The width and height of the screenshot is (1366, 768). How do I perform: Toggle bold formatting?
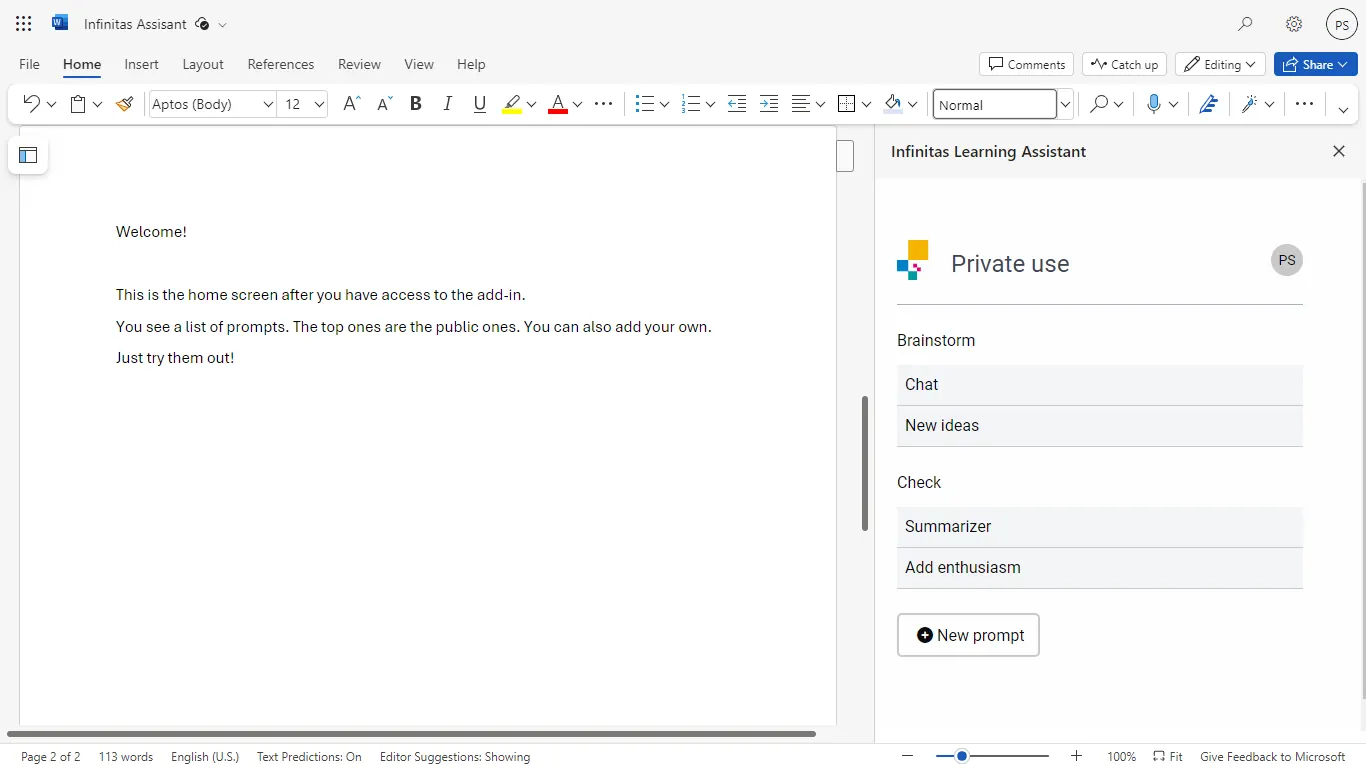pos(416,104)
